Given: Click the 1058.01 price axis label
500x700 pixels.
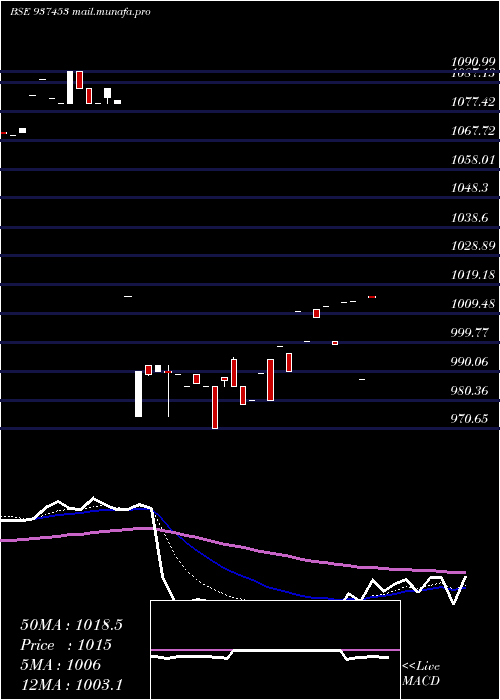Looking at the screenshot, I should pyautogui.click(x=473, y=159).
